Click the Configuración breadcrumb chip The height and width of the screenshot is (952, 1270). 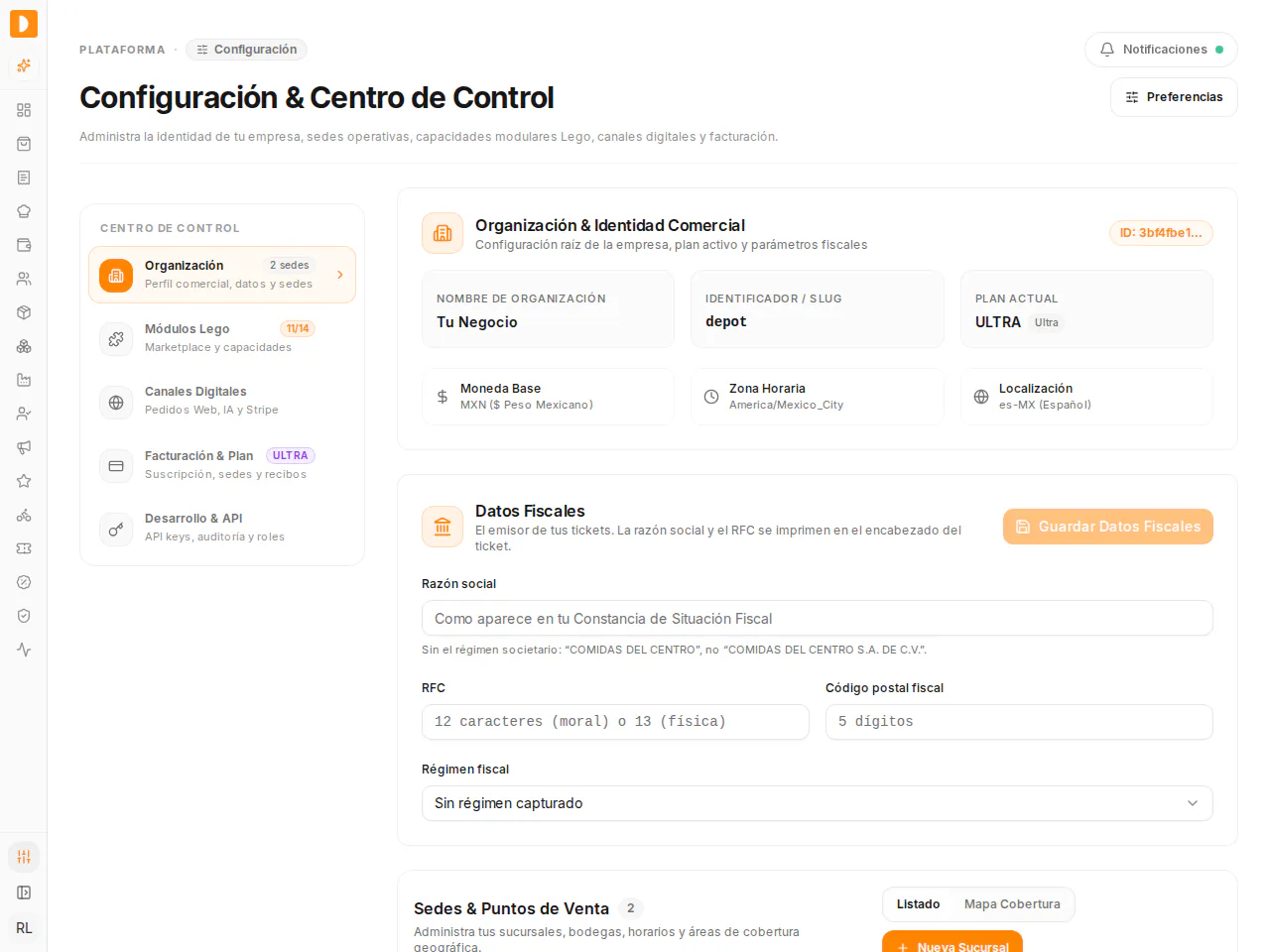pyautogui.click(x=246, y=50)
